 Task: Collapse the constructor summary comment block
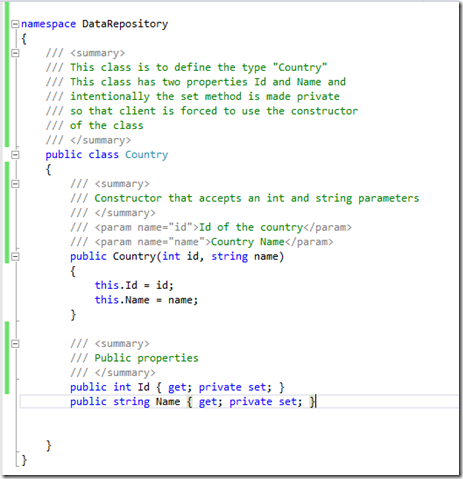coord(15,184)
